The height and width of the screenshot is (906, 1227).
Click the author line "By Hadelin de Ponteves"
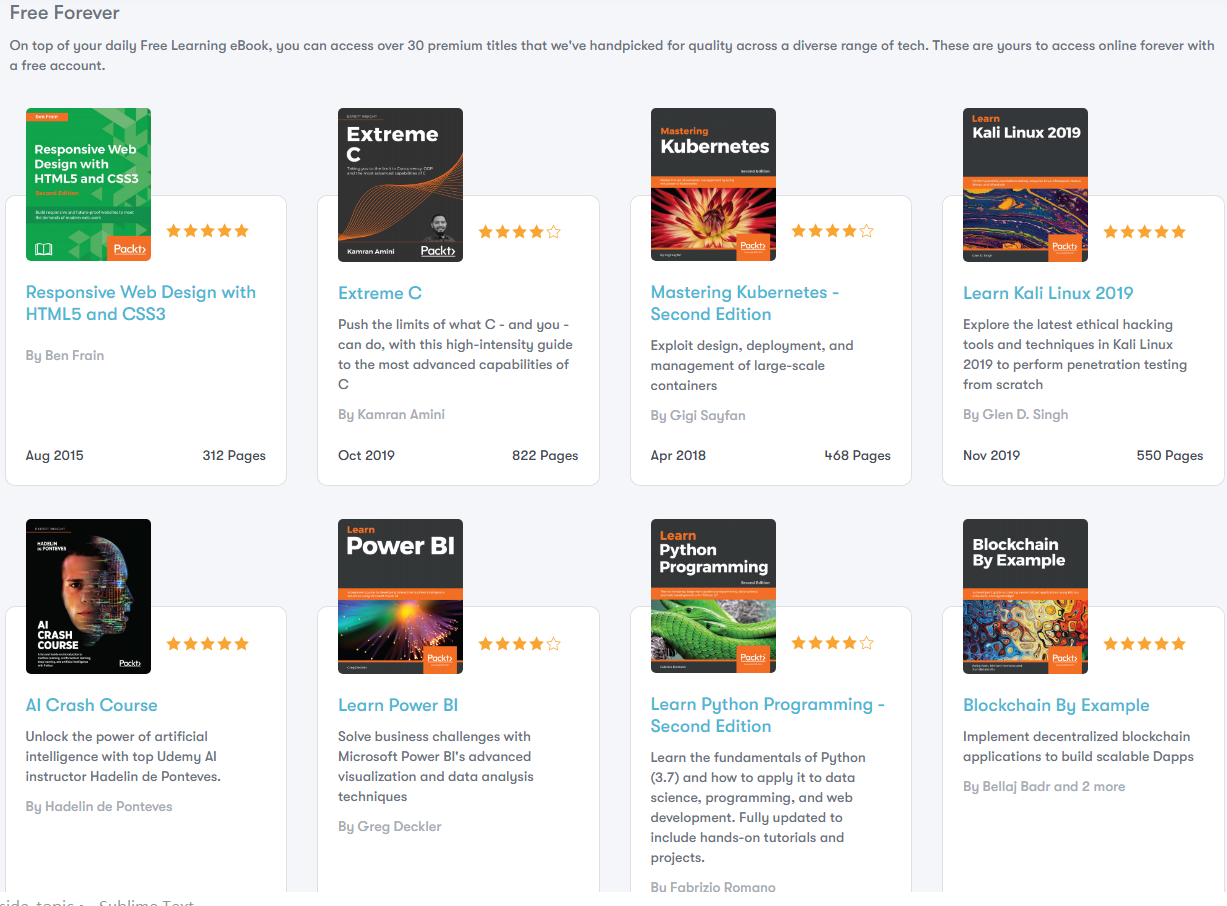pos(99,806)
